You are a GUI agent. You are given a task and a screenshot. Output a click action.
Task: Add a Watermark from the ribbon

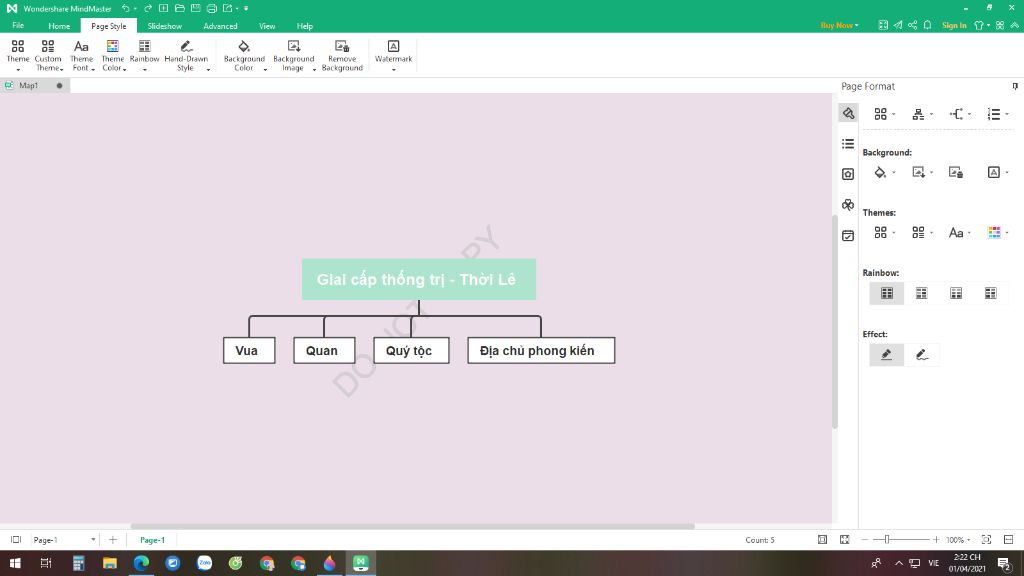[393, 56]
